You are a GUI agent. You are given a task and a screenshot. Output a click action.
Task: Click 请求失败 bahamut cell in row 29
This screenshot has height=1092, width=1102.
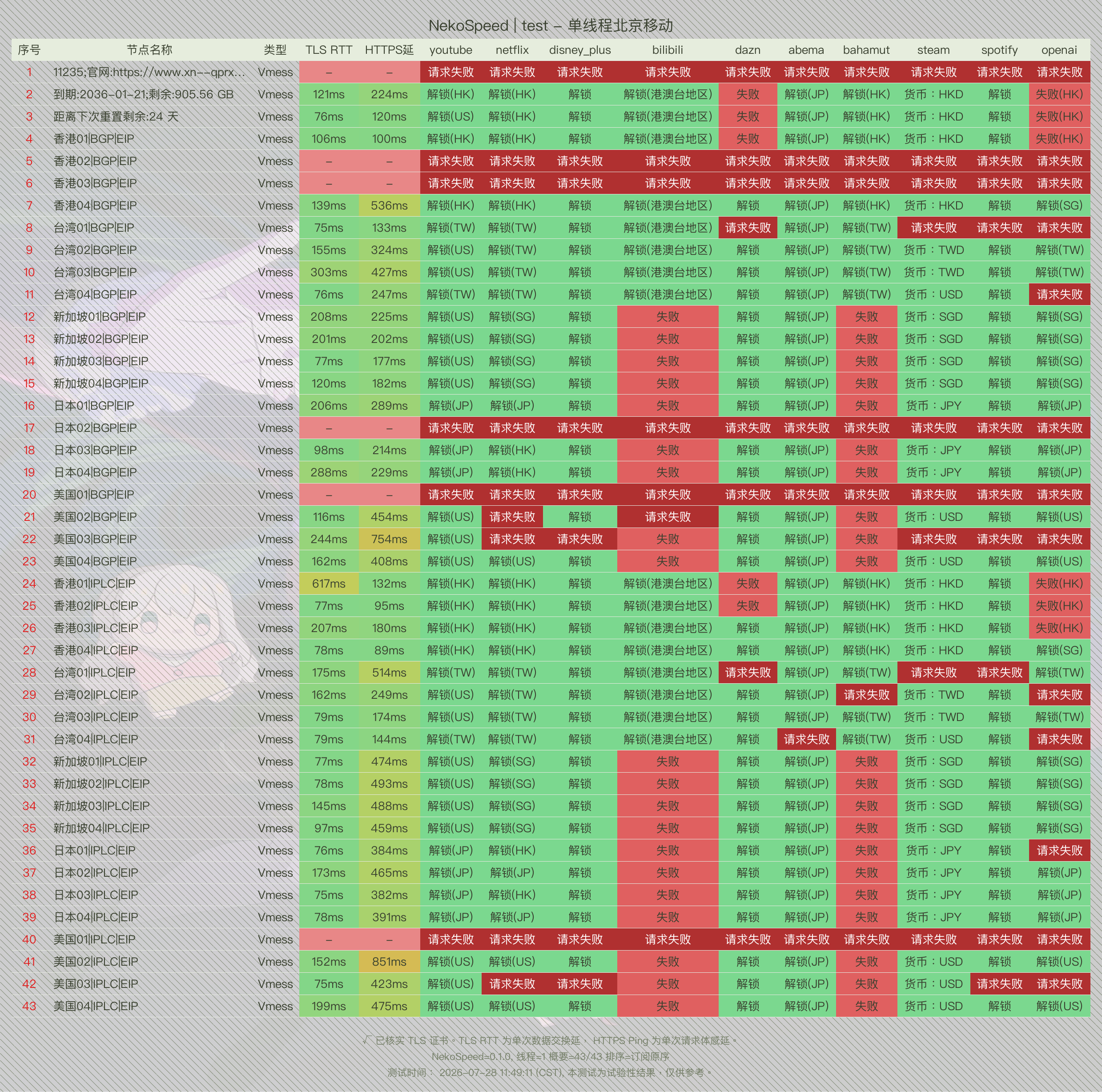866,694
